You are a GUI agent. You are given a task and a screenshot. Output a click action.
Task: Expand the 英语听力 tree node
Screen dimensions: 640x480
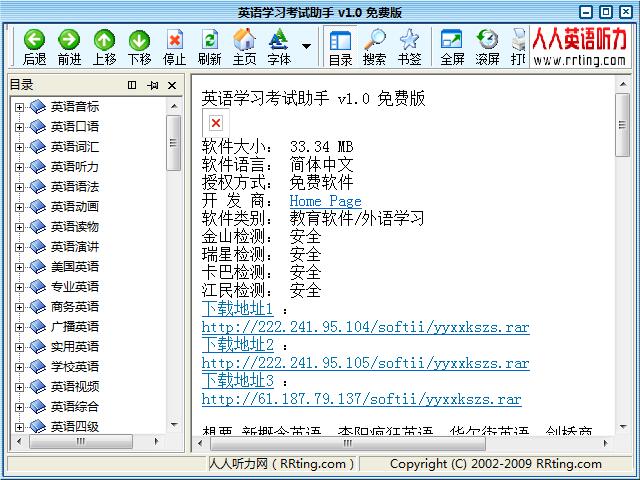(19, 167)
